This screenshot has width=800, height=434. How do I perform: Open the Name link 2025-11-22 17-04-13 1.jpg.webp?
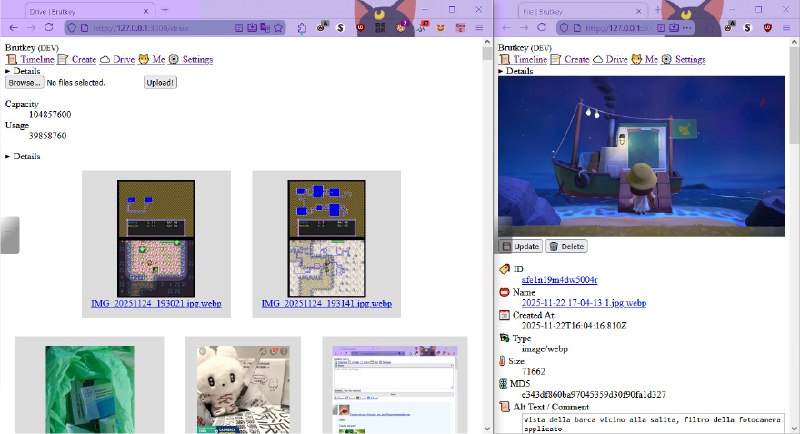point(584,303)
